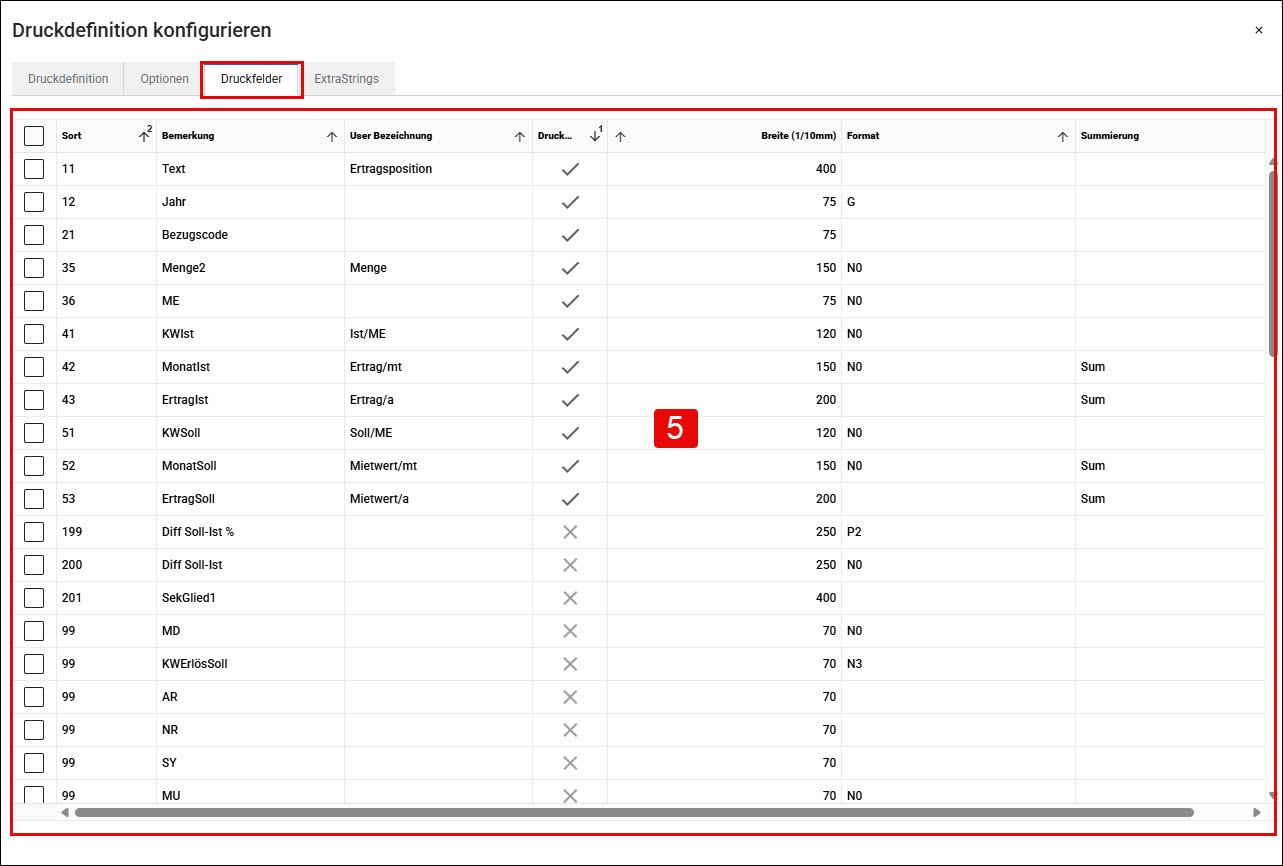This screenshot has width=1283, height=866.
Task: Click the Bemerkung column sort arrow
Action: pos(332,137)
